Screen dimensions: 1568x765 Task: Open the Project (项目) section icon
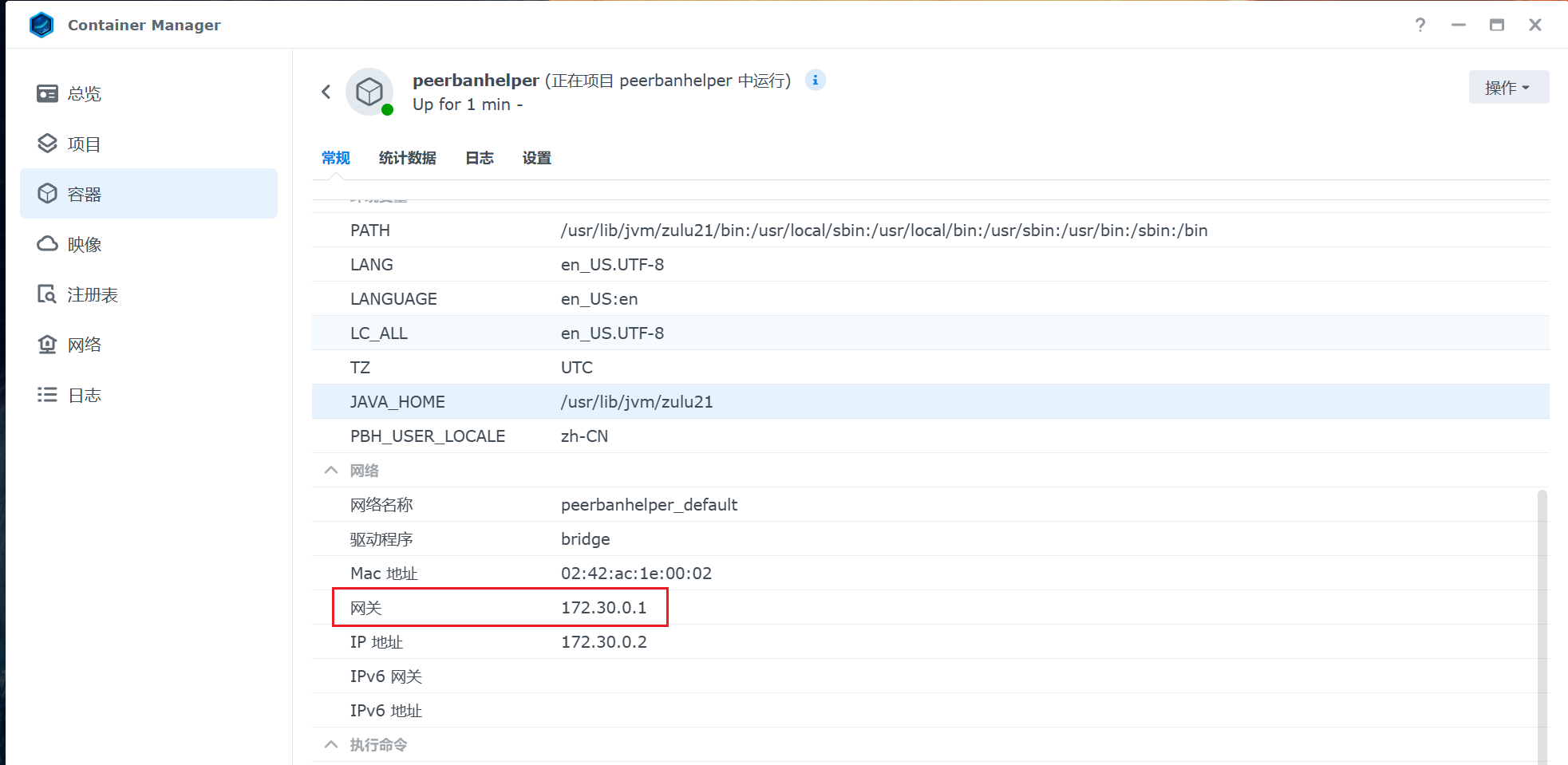pyautogui.click(x=47, y=144)
